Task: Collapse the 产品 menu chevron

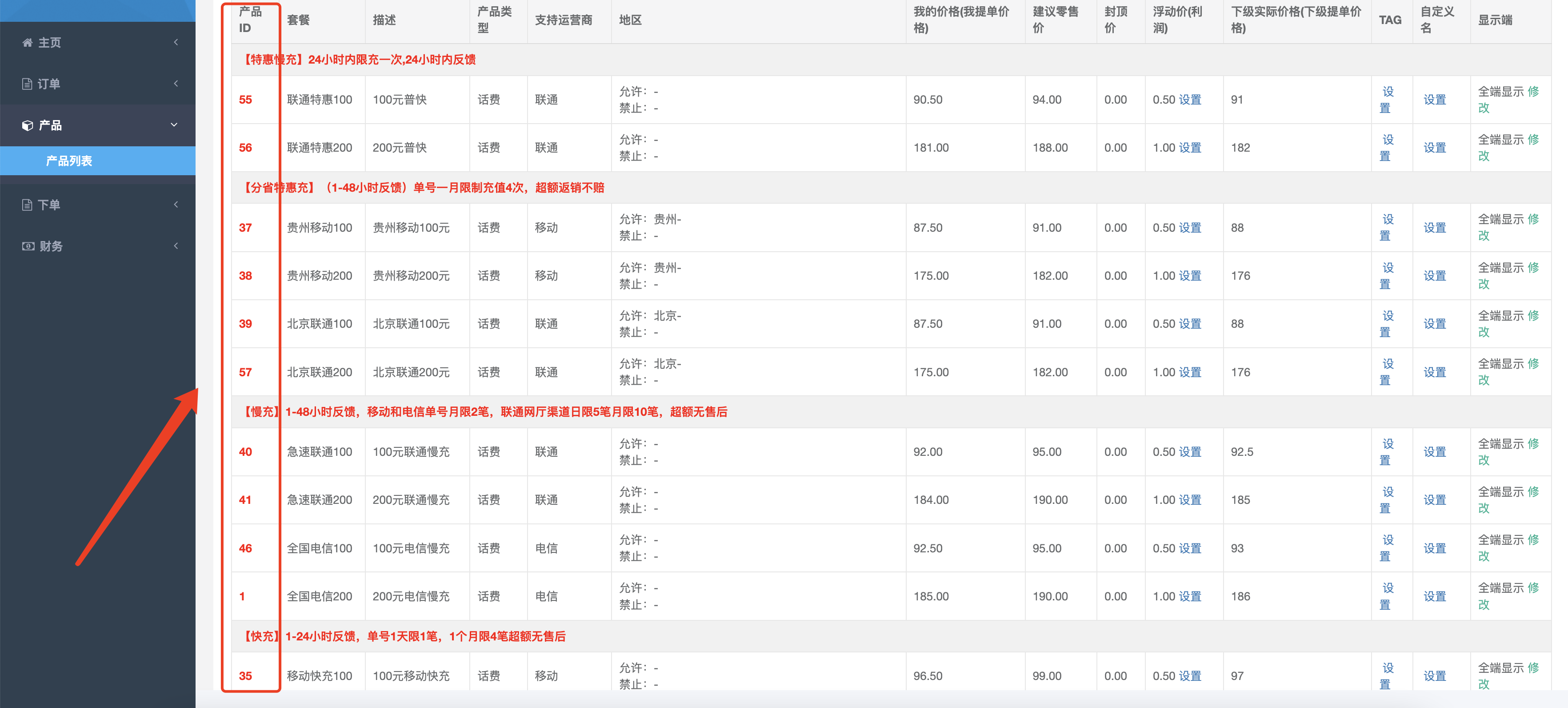Action: (x=175, y=125)
